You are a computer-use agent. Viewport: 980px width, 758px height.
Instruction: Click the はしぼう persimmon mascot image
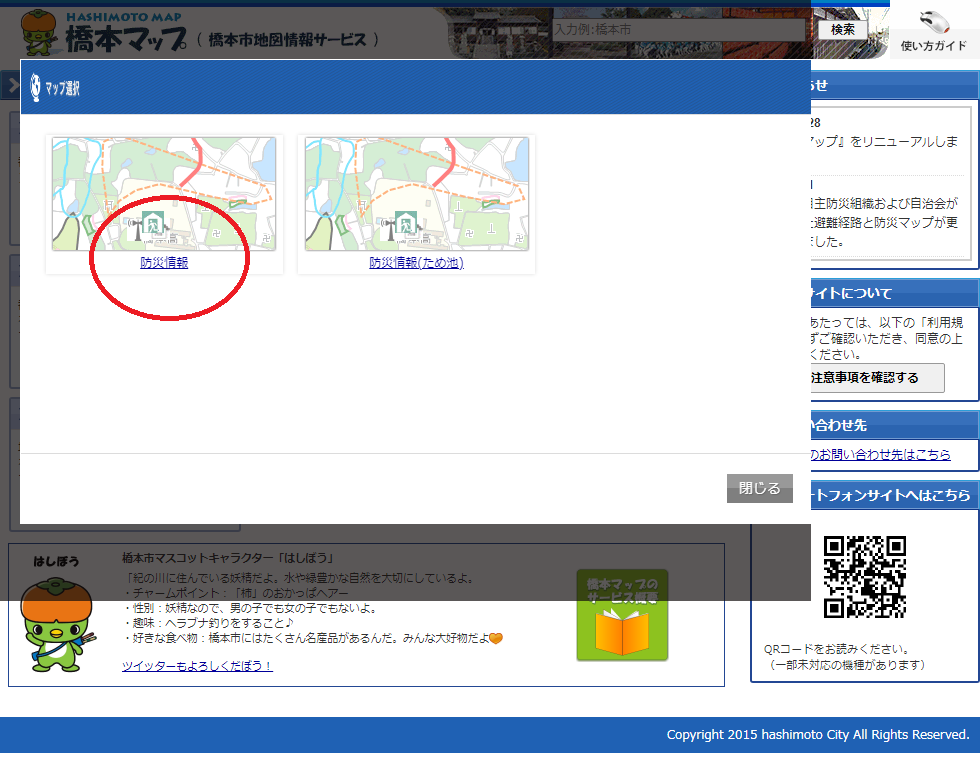[x=58, y=621]
